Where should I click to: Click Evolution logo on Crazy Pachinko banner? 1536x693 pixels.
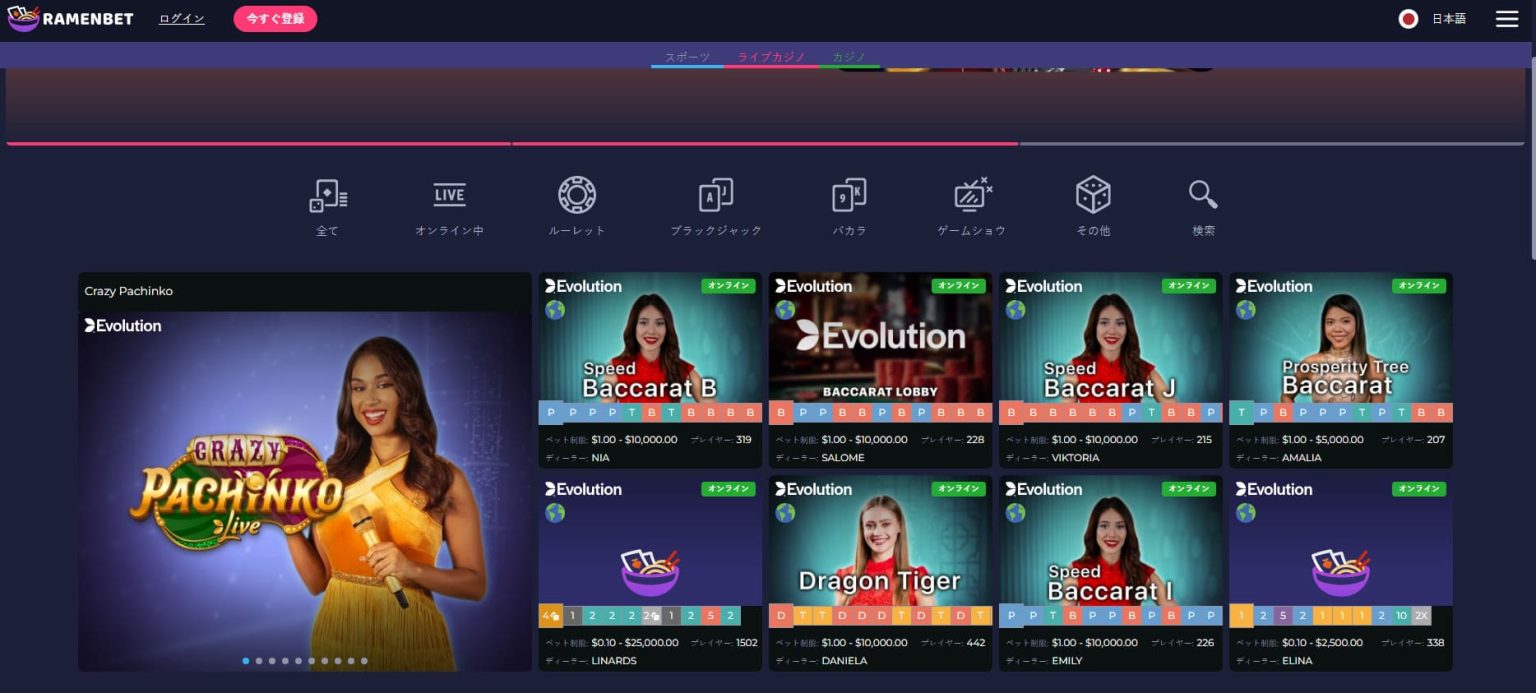click(123, 325)
